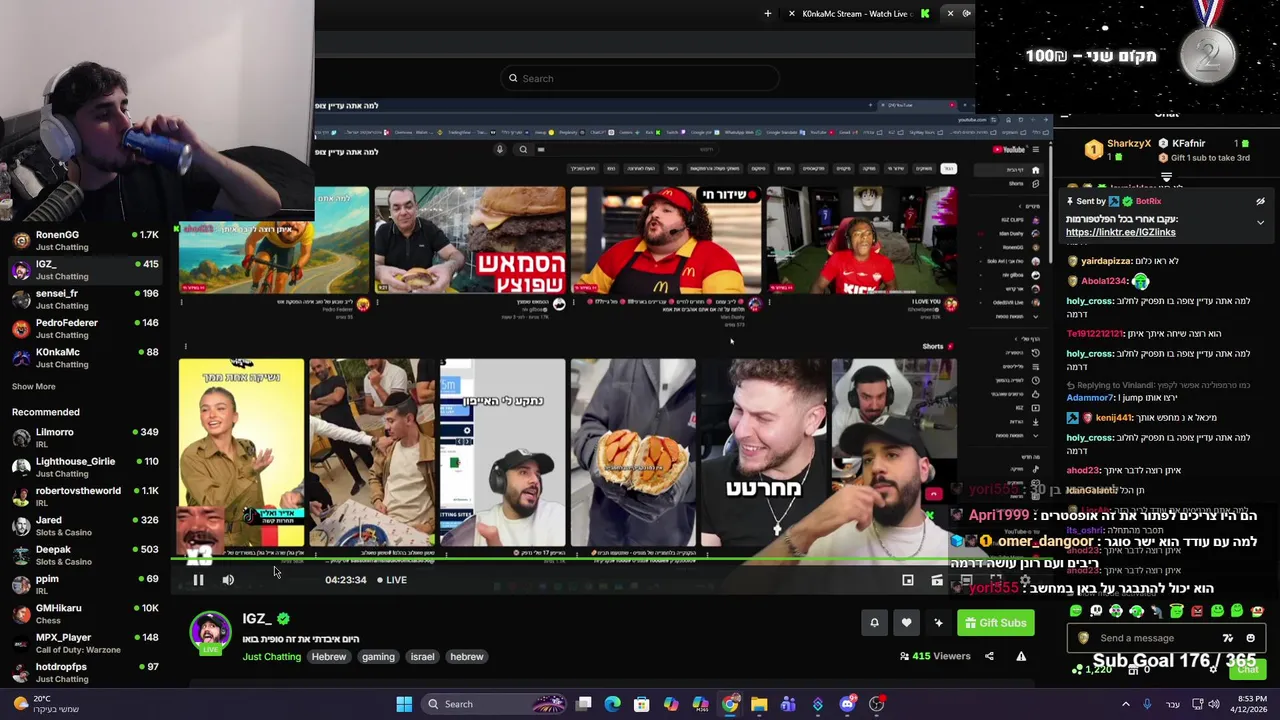
Task: Follow IGZ_ with the heart button
Action: [x=906, y=623]
